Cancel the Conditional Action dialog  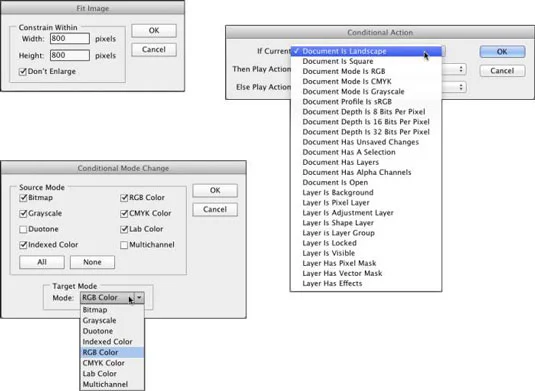(x=502, y=71)
